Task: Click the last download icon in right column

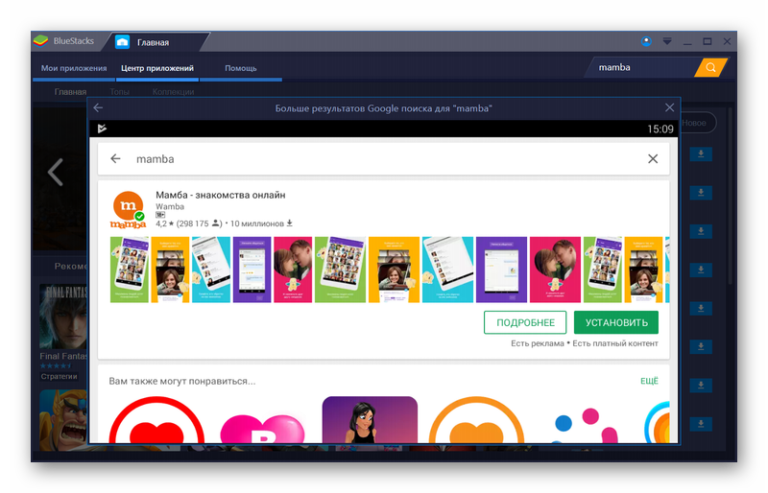Action: (x=701, y=424)
